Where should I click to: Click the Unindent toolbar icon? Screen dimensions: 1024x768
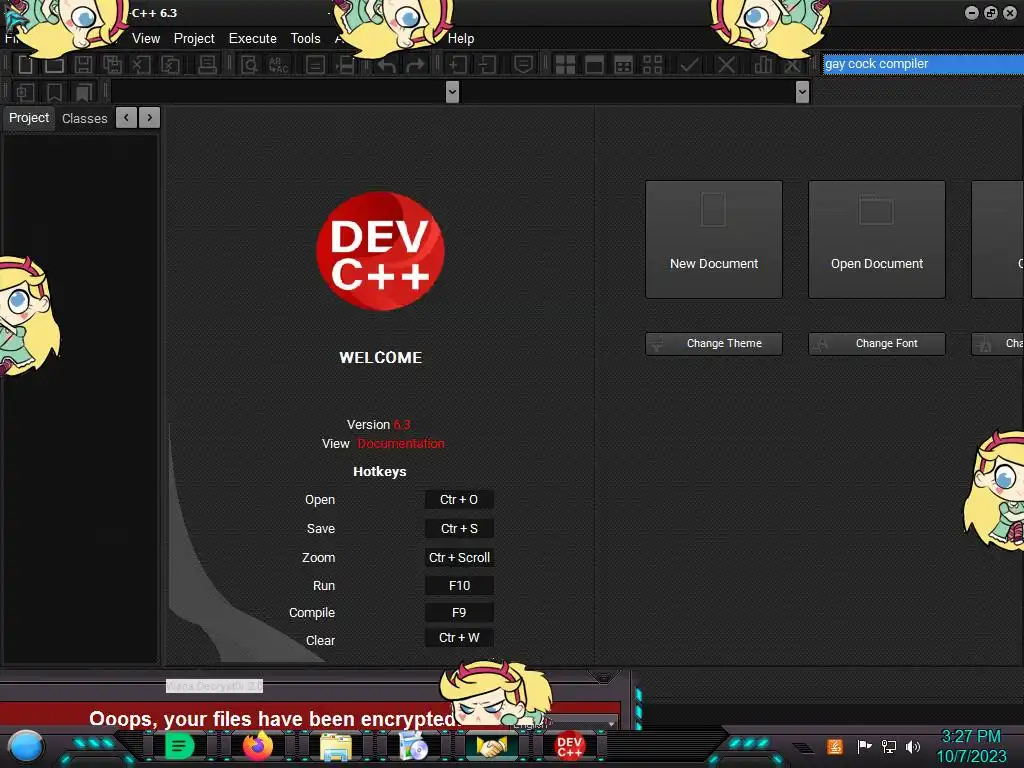pyautogui.click(x=487, y=65)
